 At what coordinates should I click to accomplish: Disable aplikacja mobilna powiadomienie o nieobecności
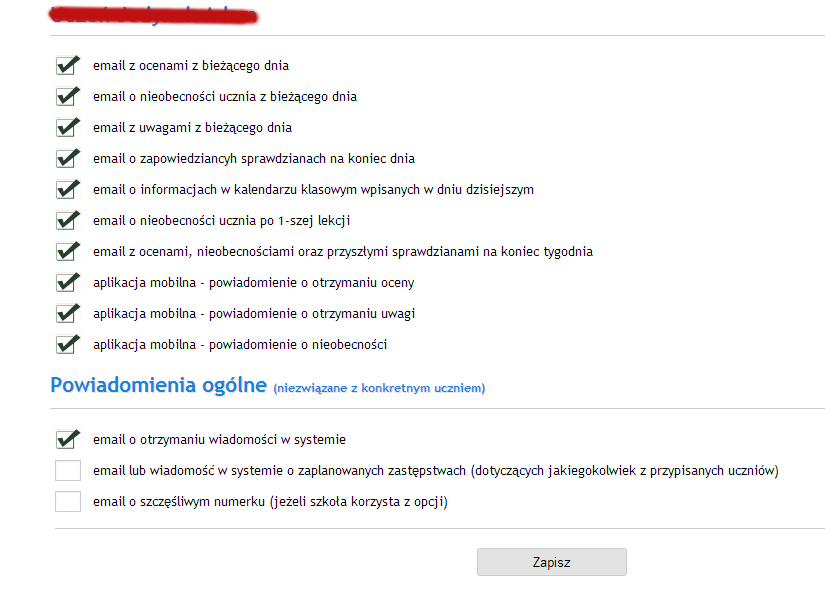coord(68,345)
